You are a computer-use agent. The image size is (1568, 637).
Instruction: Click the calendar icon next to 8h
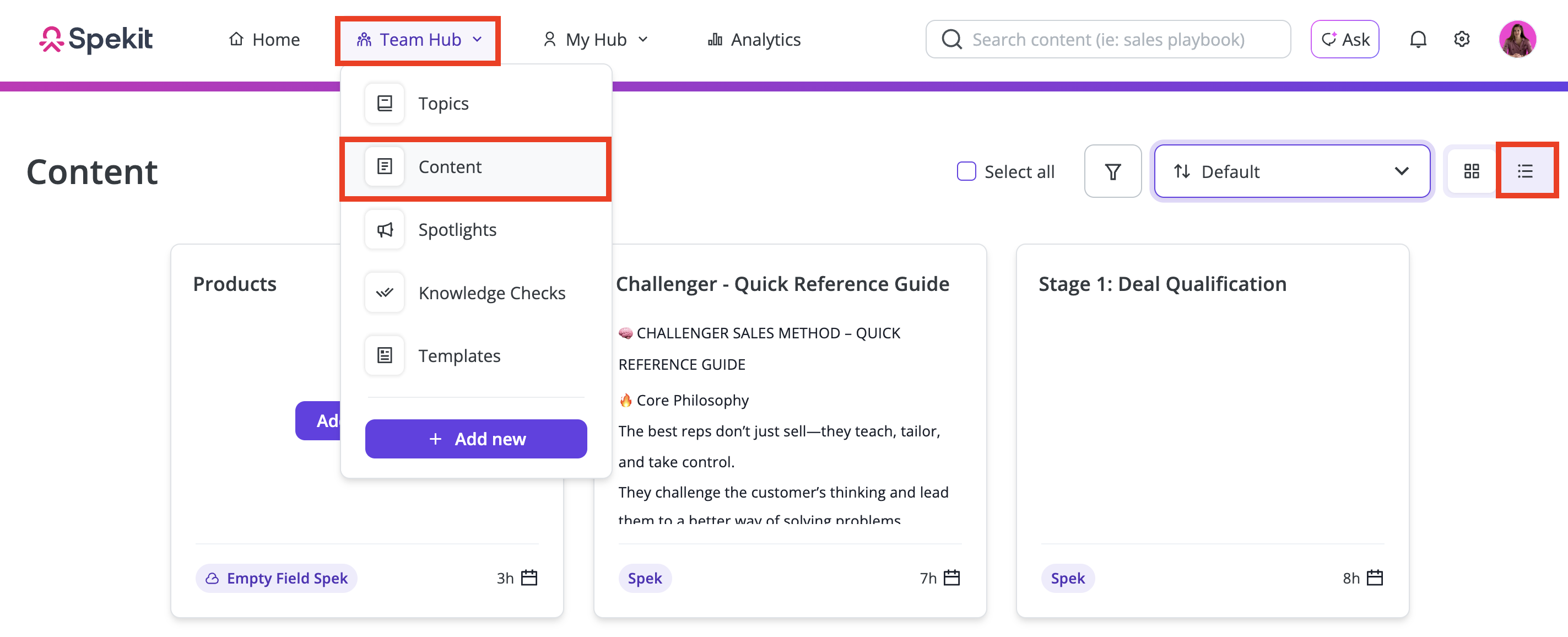[1375, 578]
